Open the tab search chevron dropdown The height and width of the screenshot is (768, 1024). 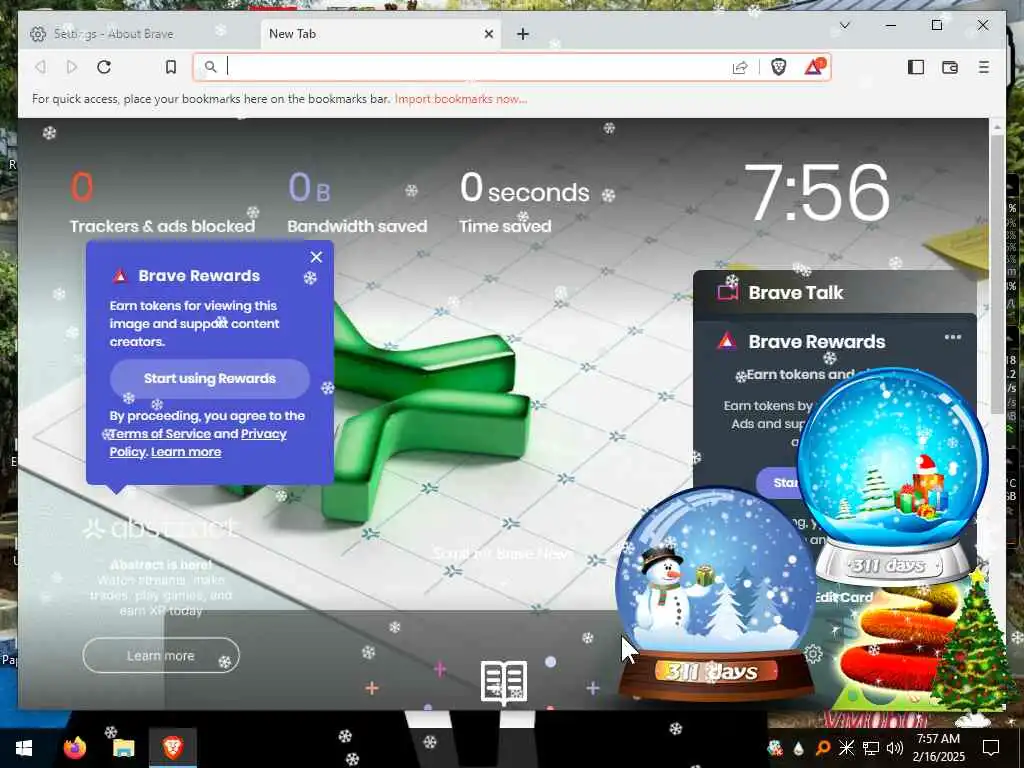[844, 25]
